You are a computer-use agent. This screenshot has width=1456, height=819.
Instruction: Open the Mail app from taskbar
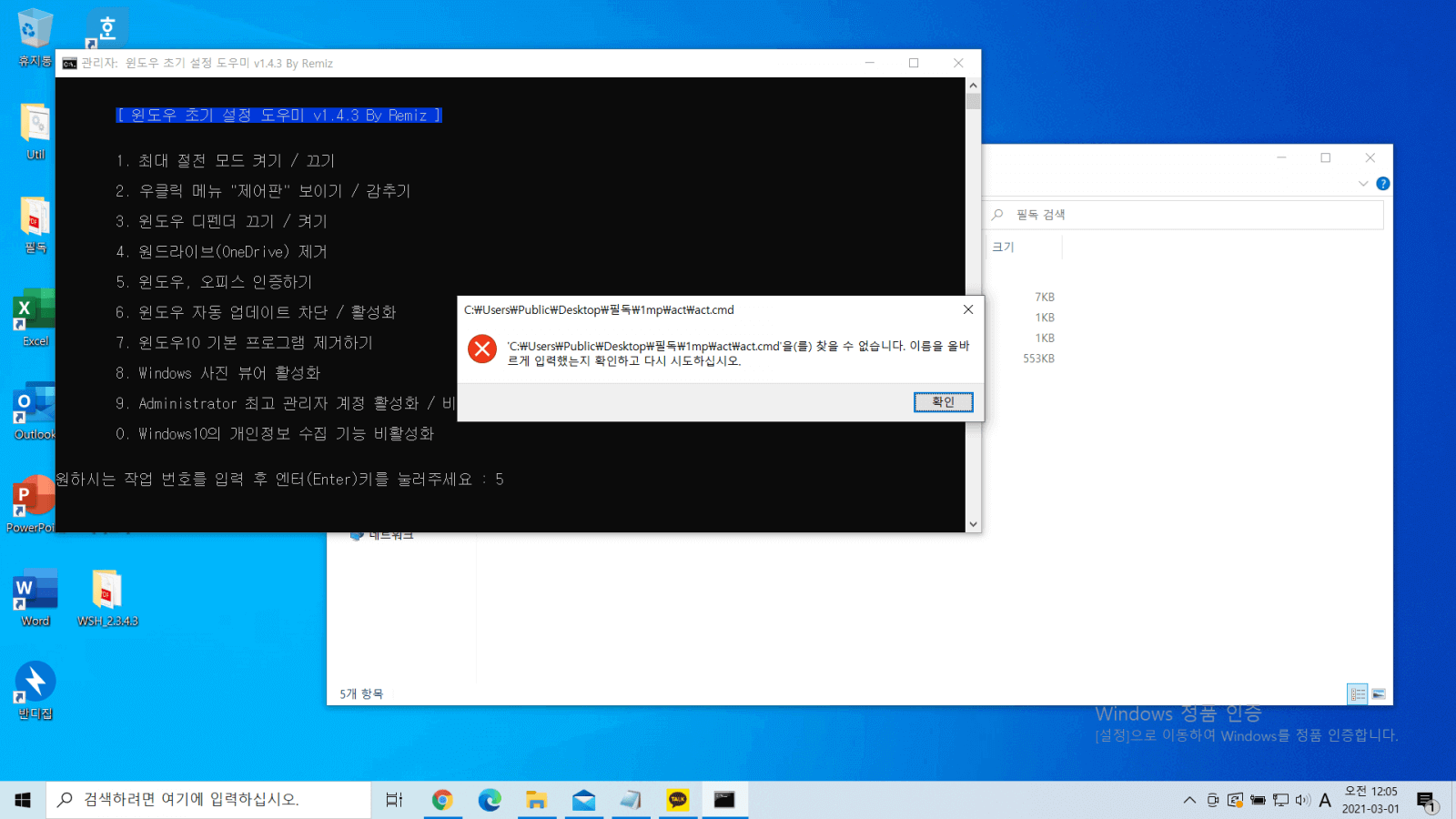pos(583,800)
